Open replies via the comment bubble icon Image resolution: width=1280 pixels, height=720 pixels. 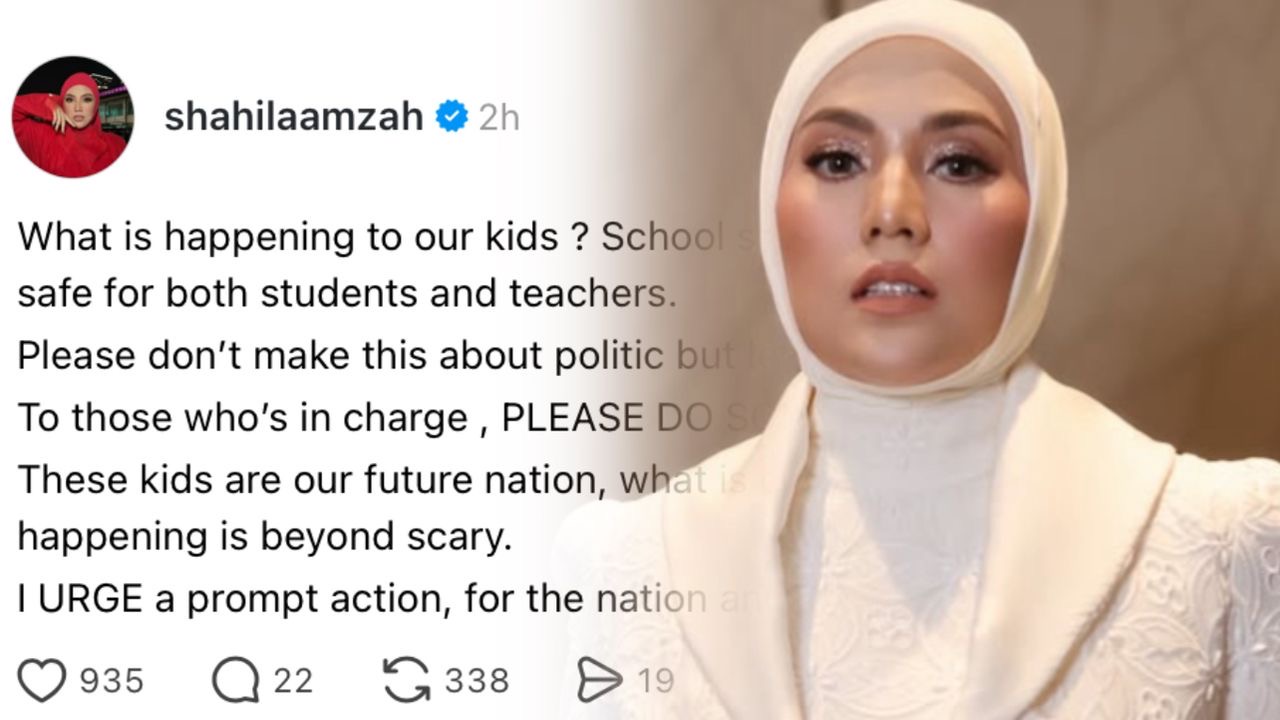tap(235, 681)
